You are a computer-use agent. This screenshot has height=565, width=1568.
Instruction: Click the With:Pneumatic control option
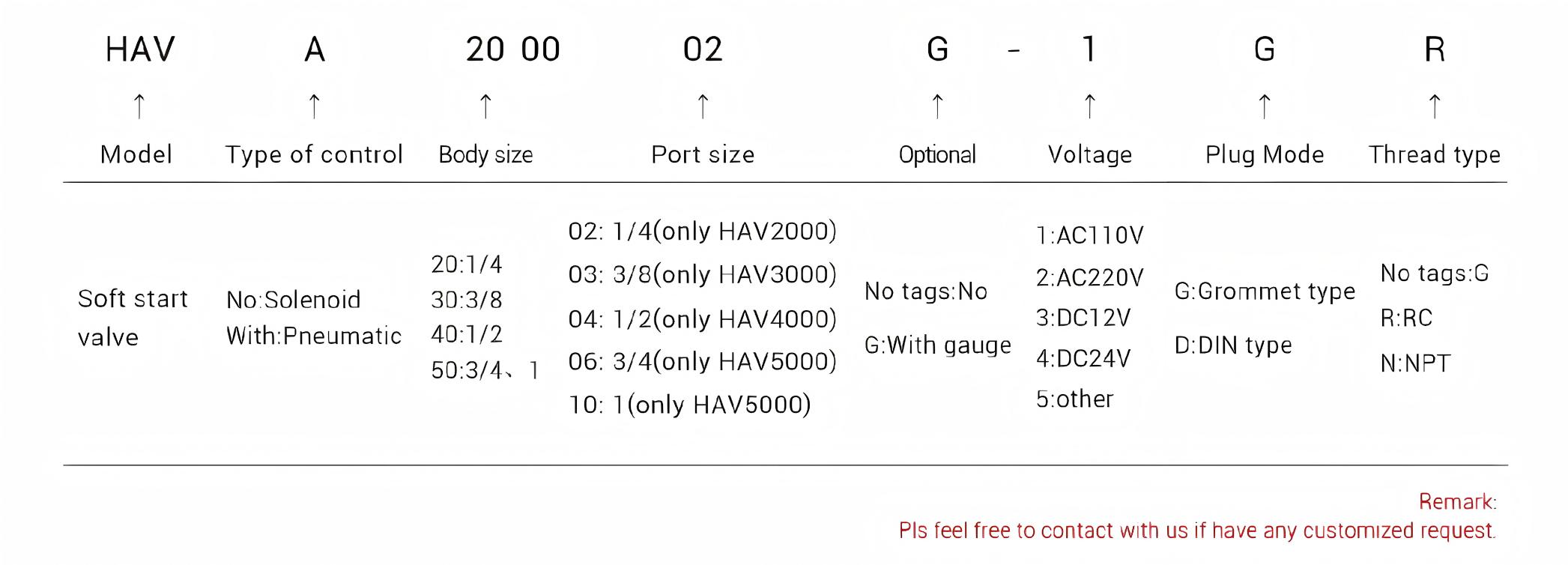[x=314, y=336]
